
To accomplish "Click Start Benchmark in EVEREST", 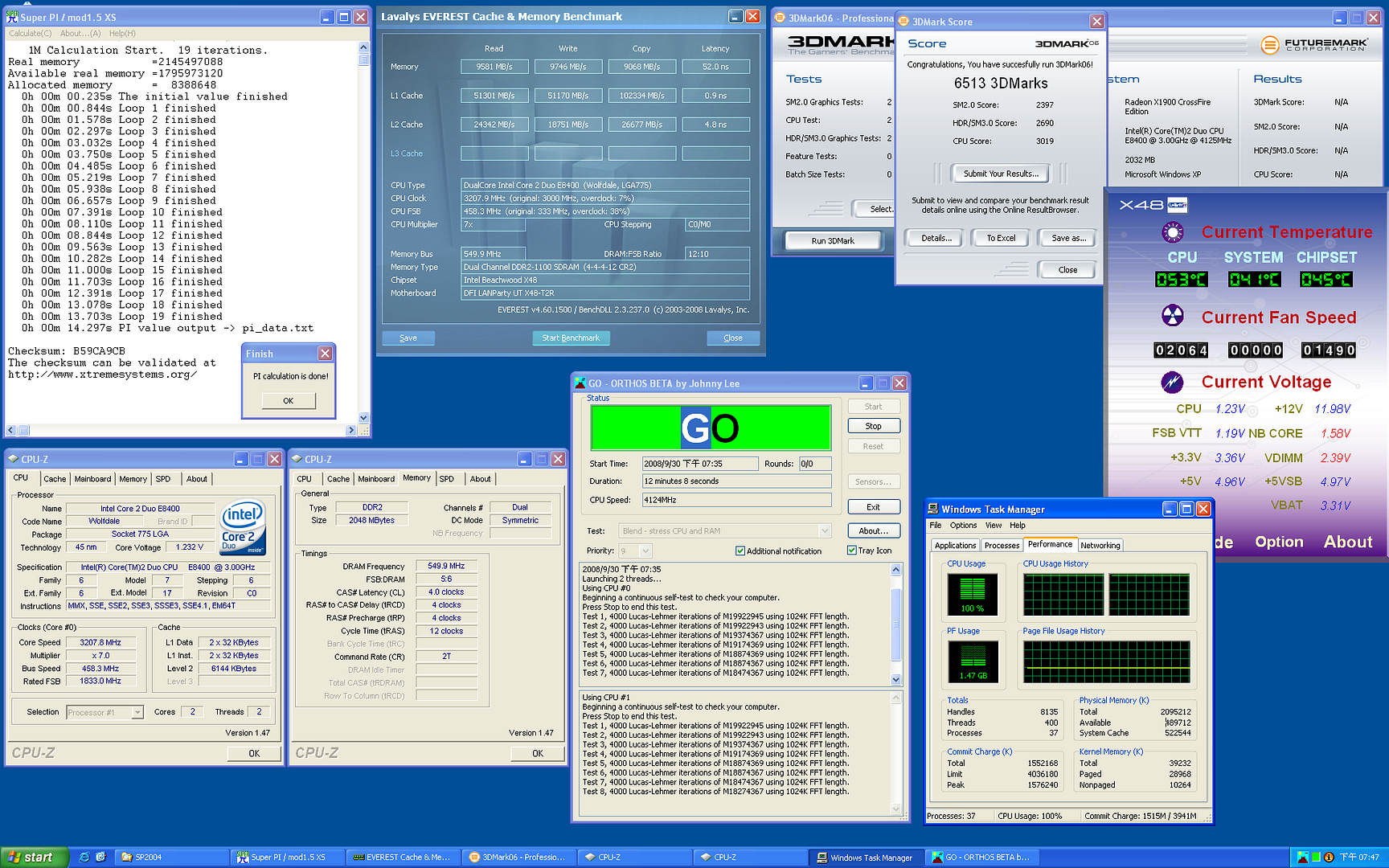I will click(x=571, y=338).
